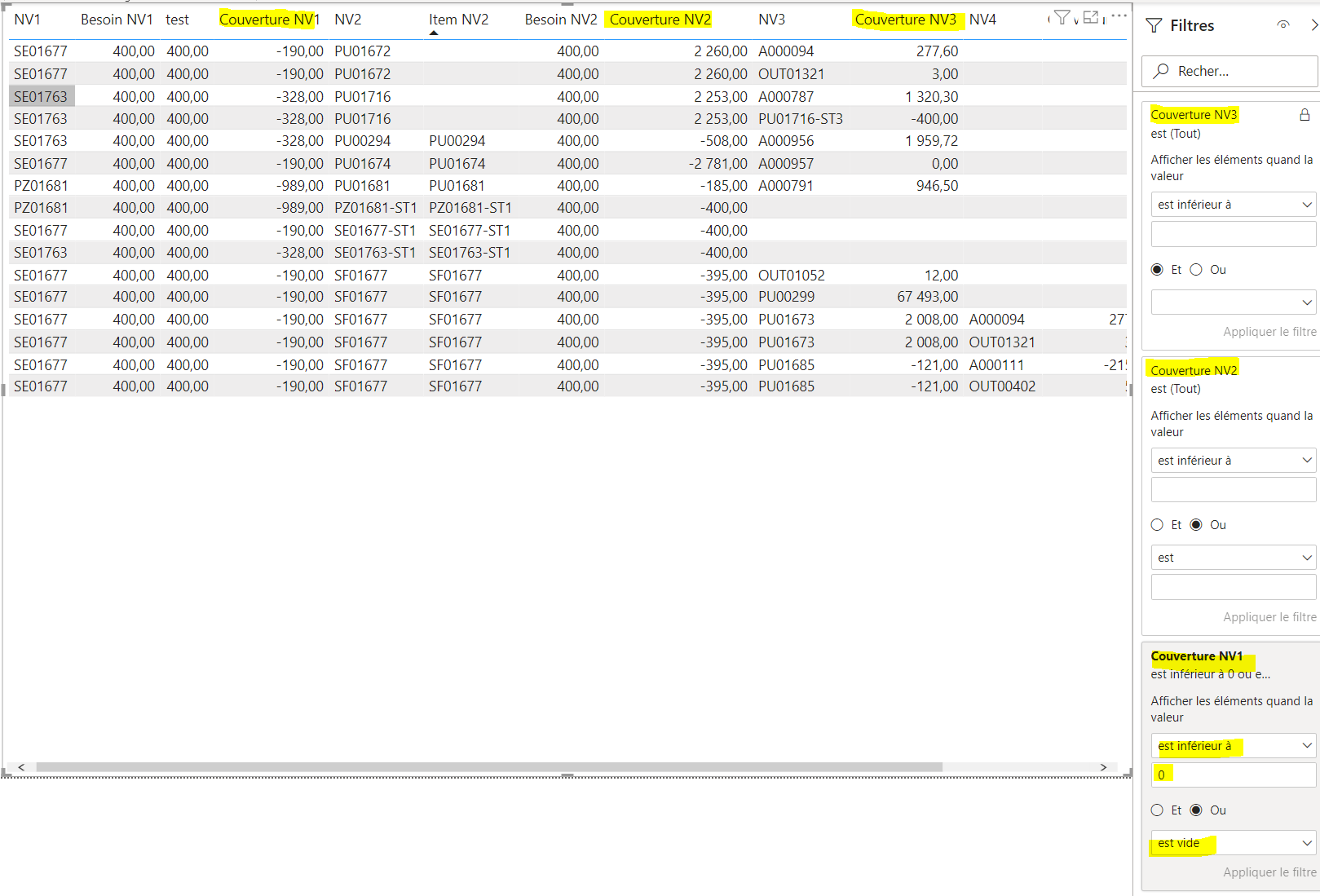The width and height of the screenshot is (1320, 896).
Task: Click the 67 493,00 value in Couverture NV3
Action: [x=927, y=297]
